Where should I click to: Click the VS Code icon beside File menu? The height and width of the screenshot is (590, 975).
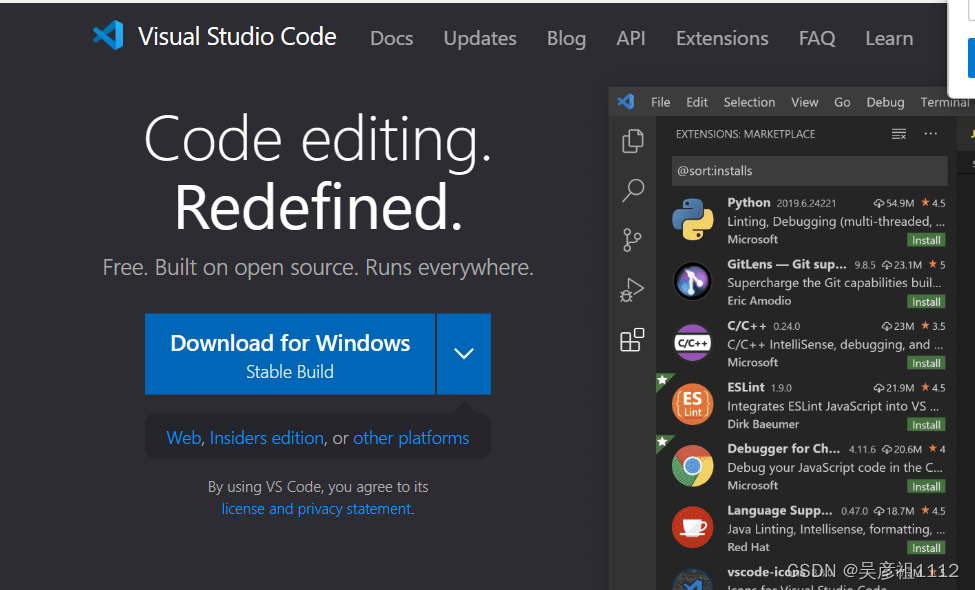coord(626,101)
